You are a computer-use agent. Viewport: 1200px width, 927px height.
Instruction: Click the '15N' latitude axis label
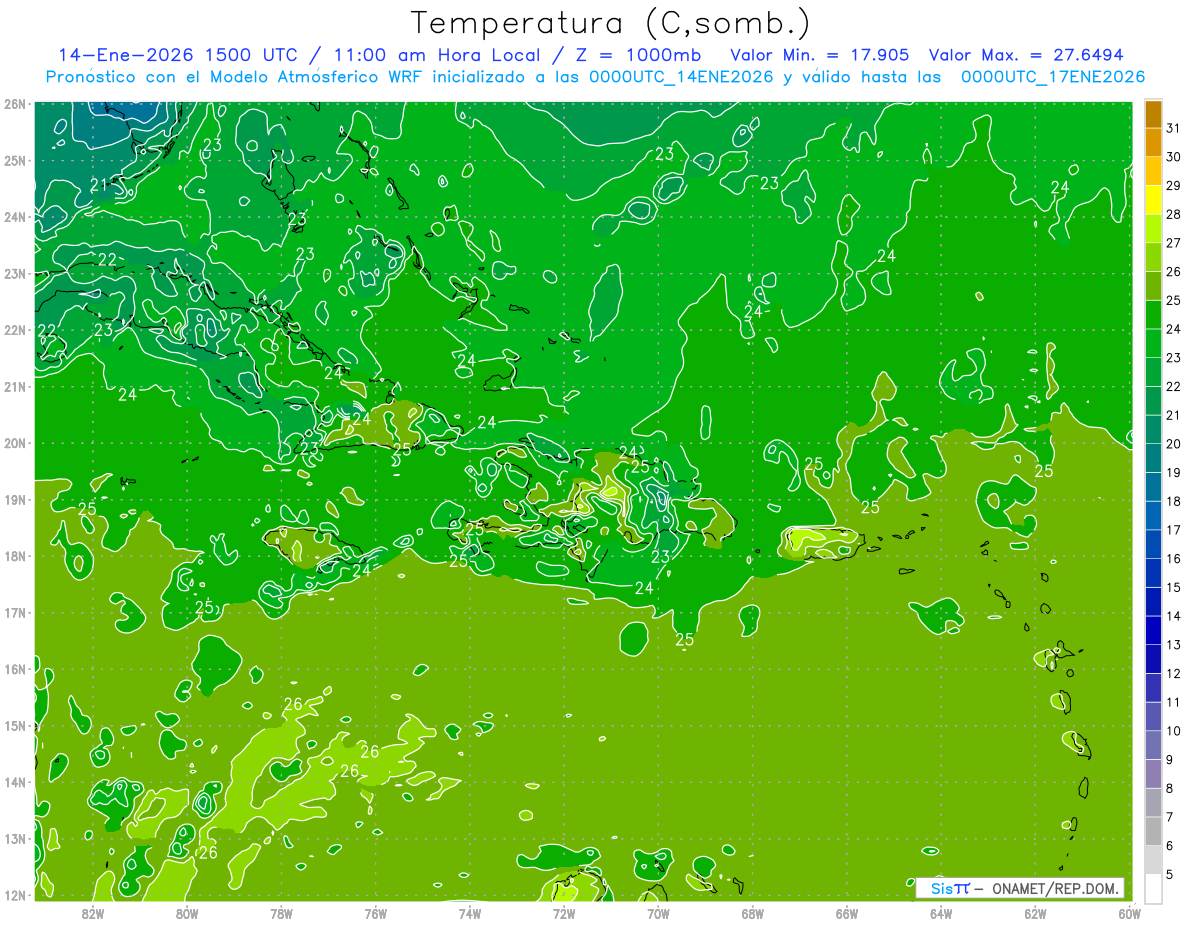[x=14, y=725]
